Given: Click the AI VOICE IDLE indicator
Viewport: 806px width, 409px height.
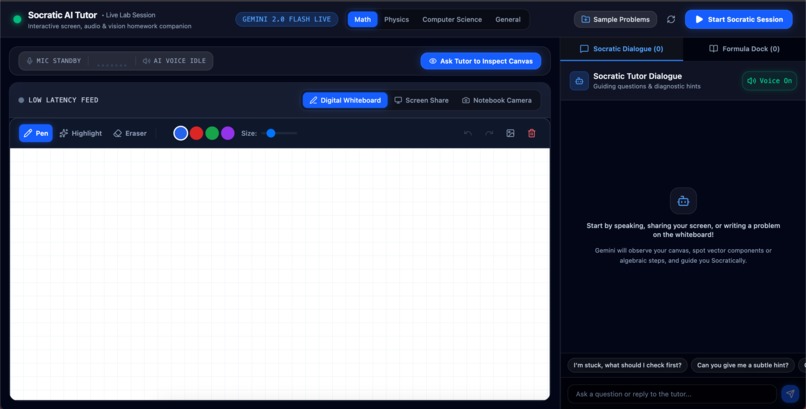Looking at the screenshot, I should point(174,61).
